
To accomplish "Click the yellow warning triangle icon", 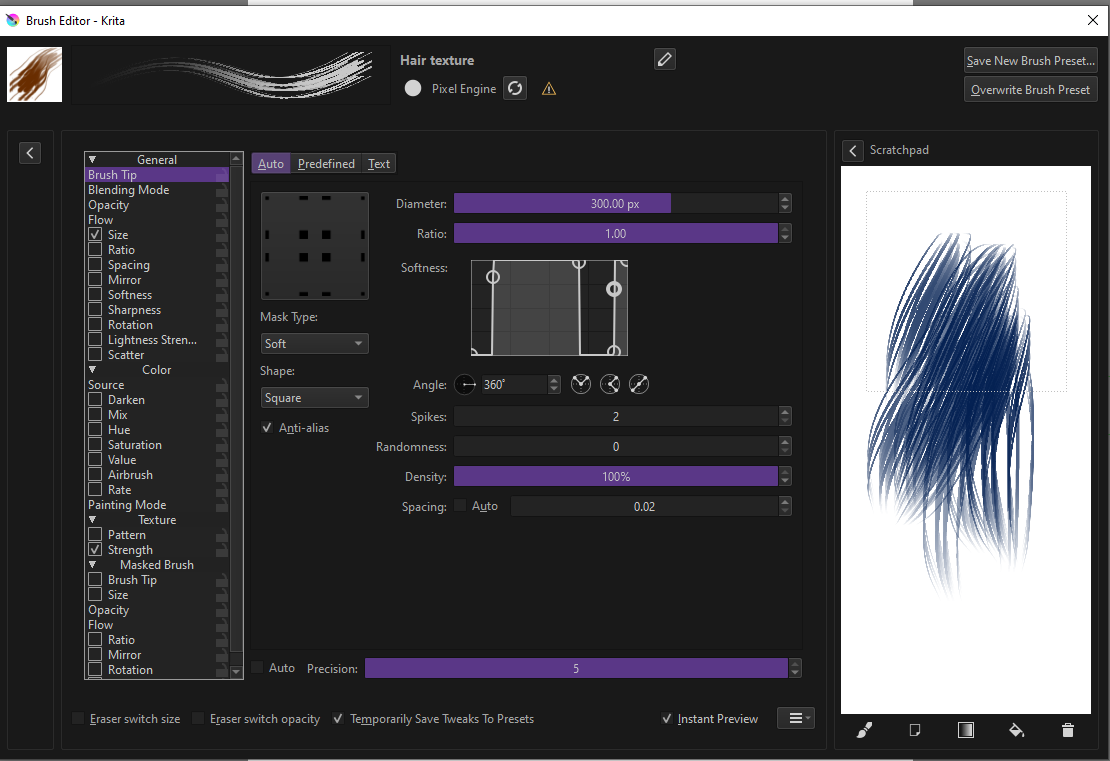I will coord(549,89).
